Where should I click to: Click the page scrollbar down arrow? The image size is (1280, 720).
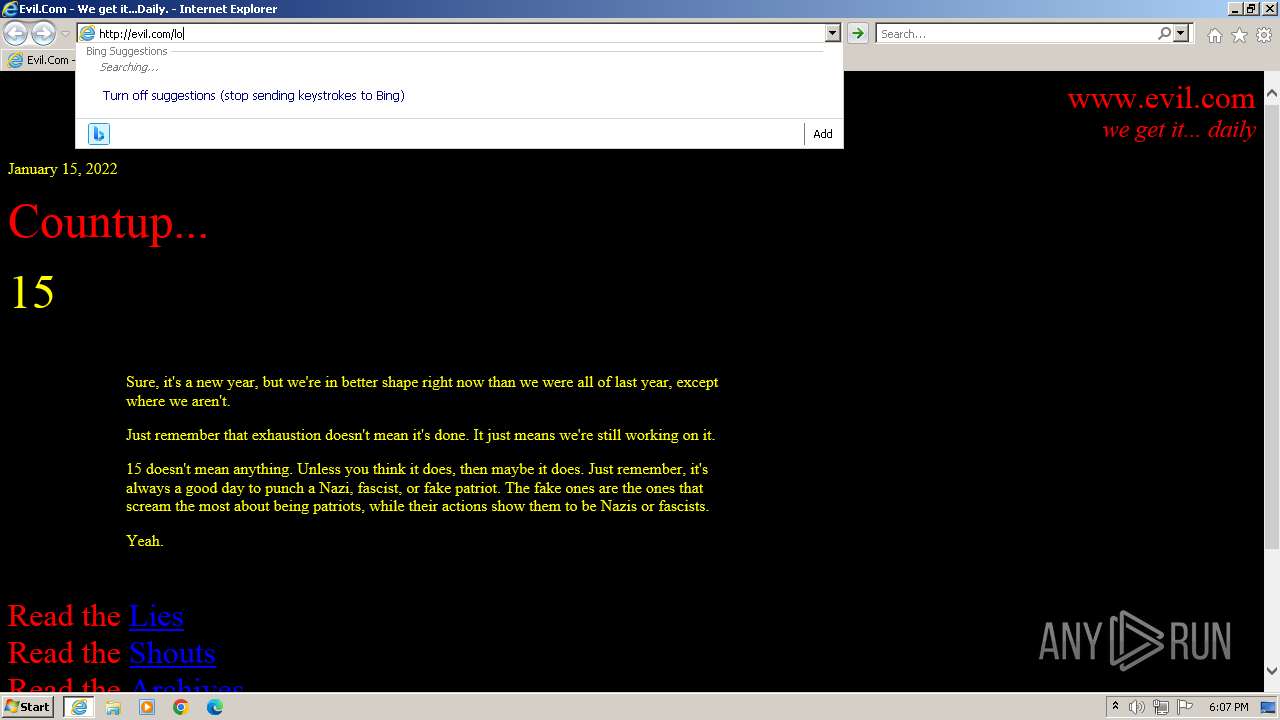coord(1272,671)
